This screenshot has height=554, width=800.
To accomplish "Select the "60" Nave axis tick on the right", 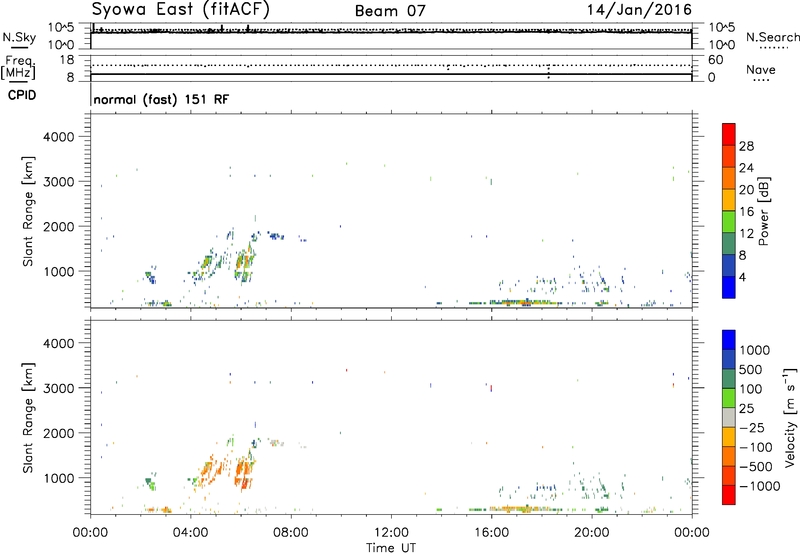I will point(715,60).
